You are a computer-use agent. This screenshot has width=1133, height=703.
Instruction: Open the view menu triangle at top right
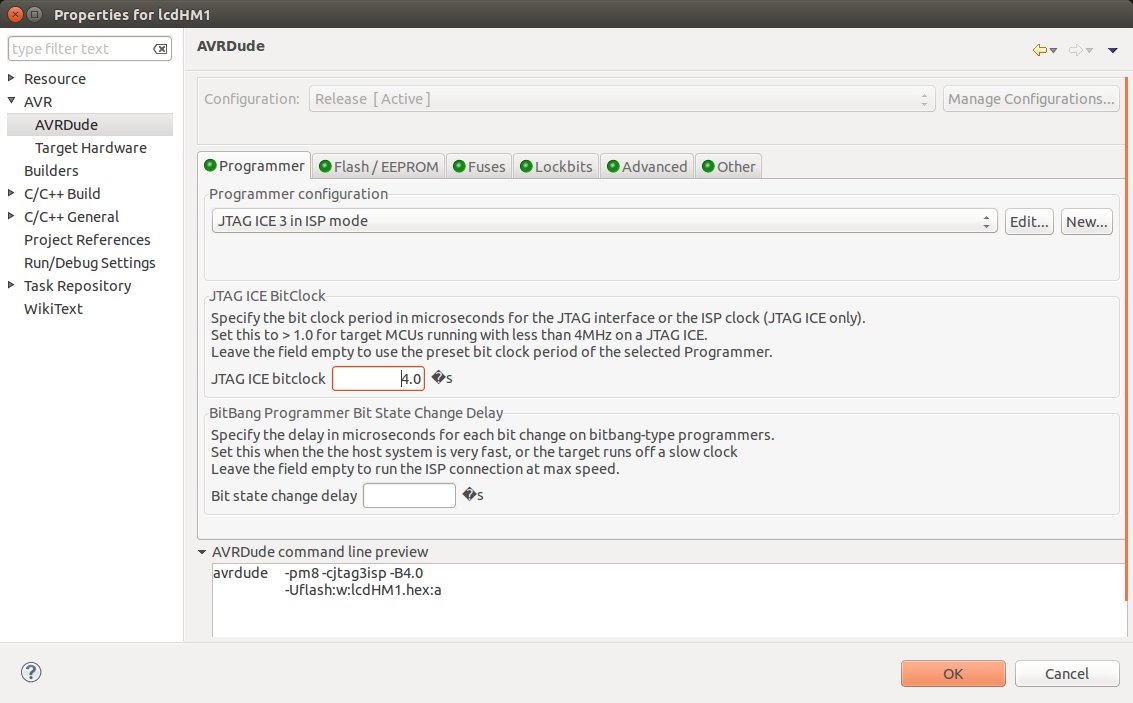[1113, 51]
